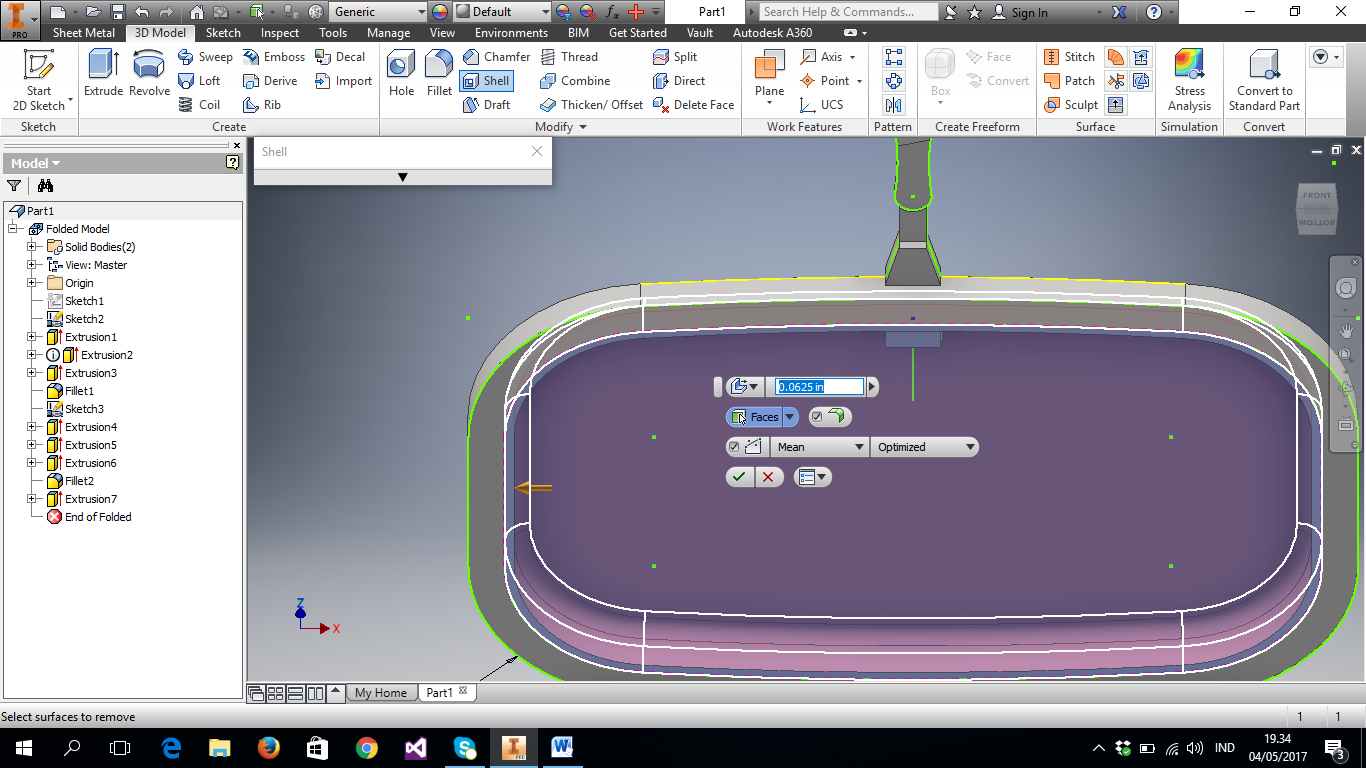Click the green checkmark to apply the Shell

(x=739, y=477)
